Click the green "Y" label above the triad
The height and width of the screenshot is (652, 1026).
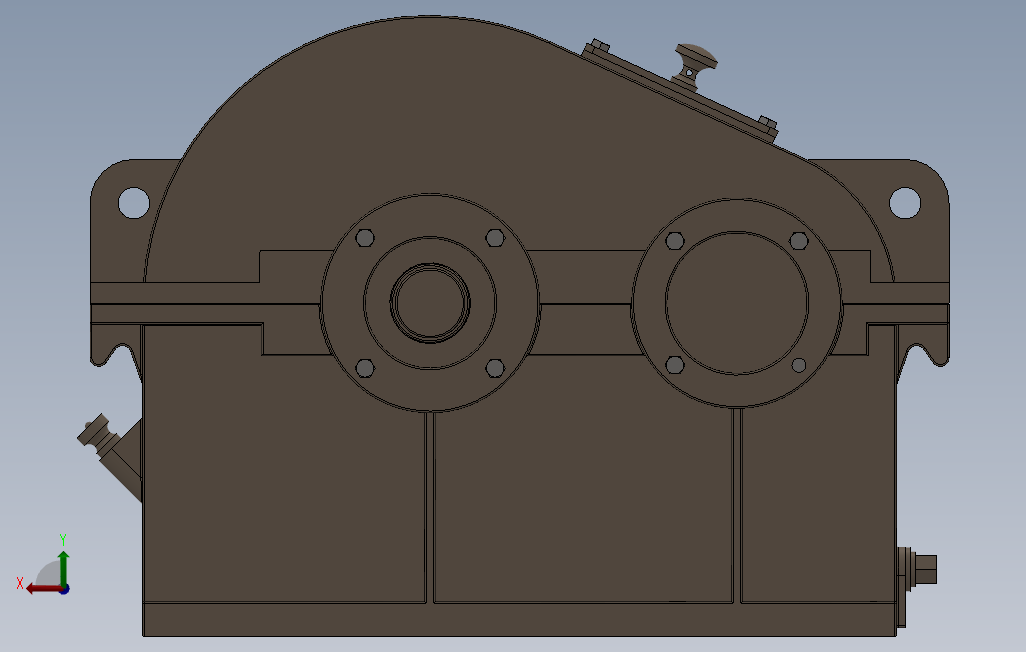pos(63,540)
